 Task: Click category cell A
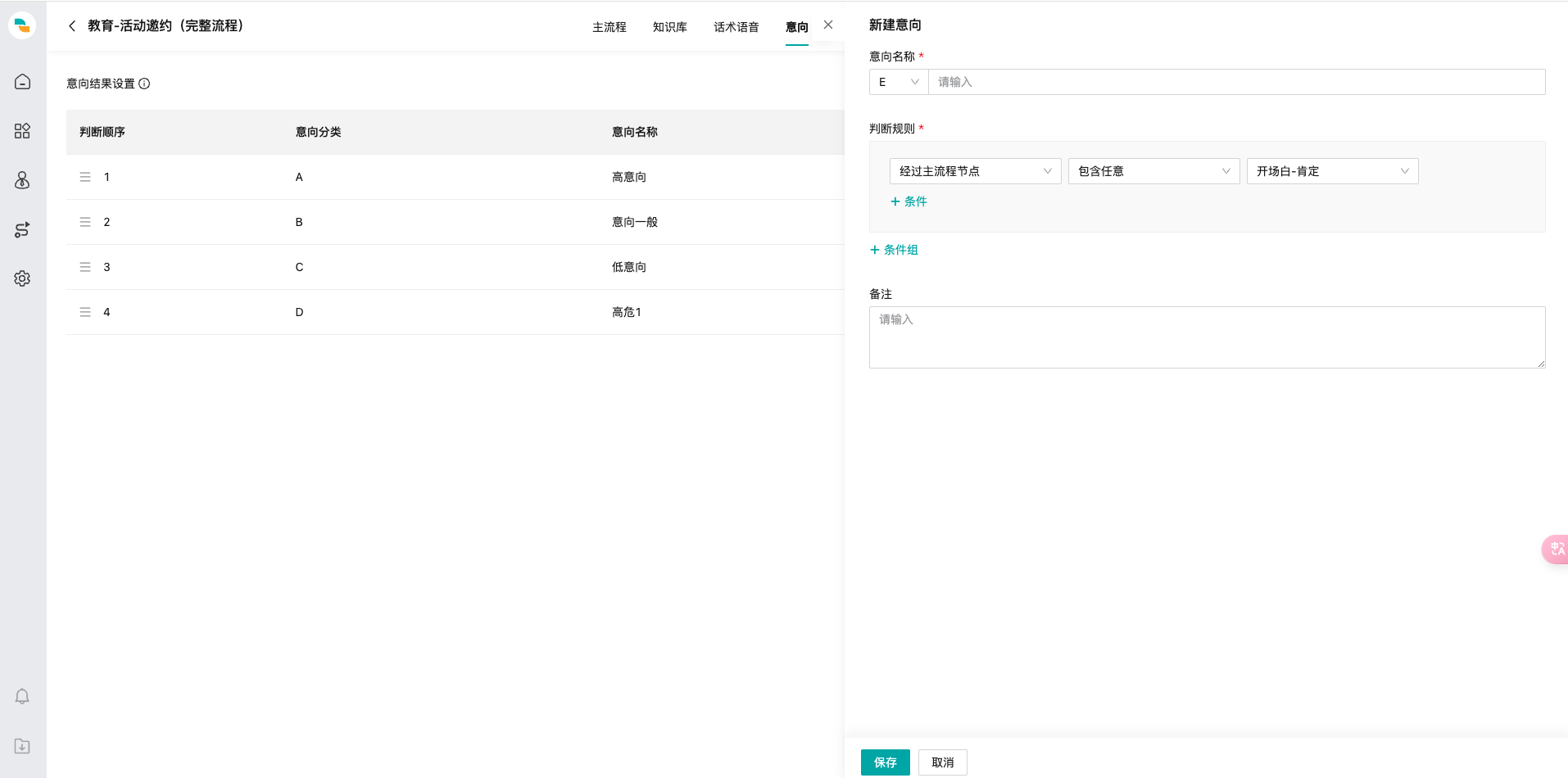point(299,177)
